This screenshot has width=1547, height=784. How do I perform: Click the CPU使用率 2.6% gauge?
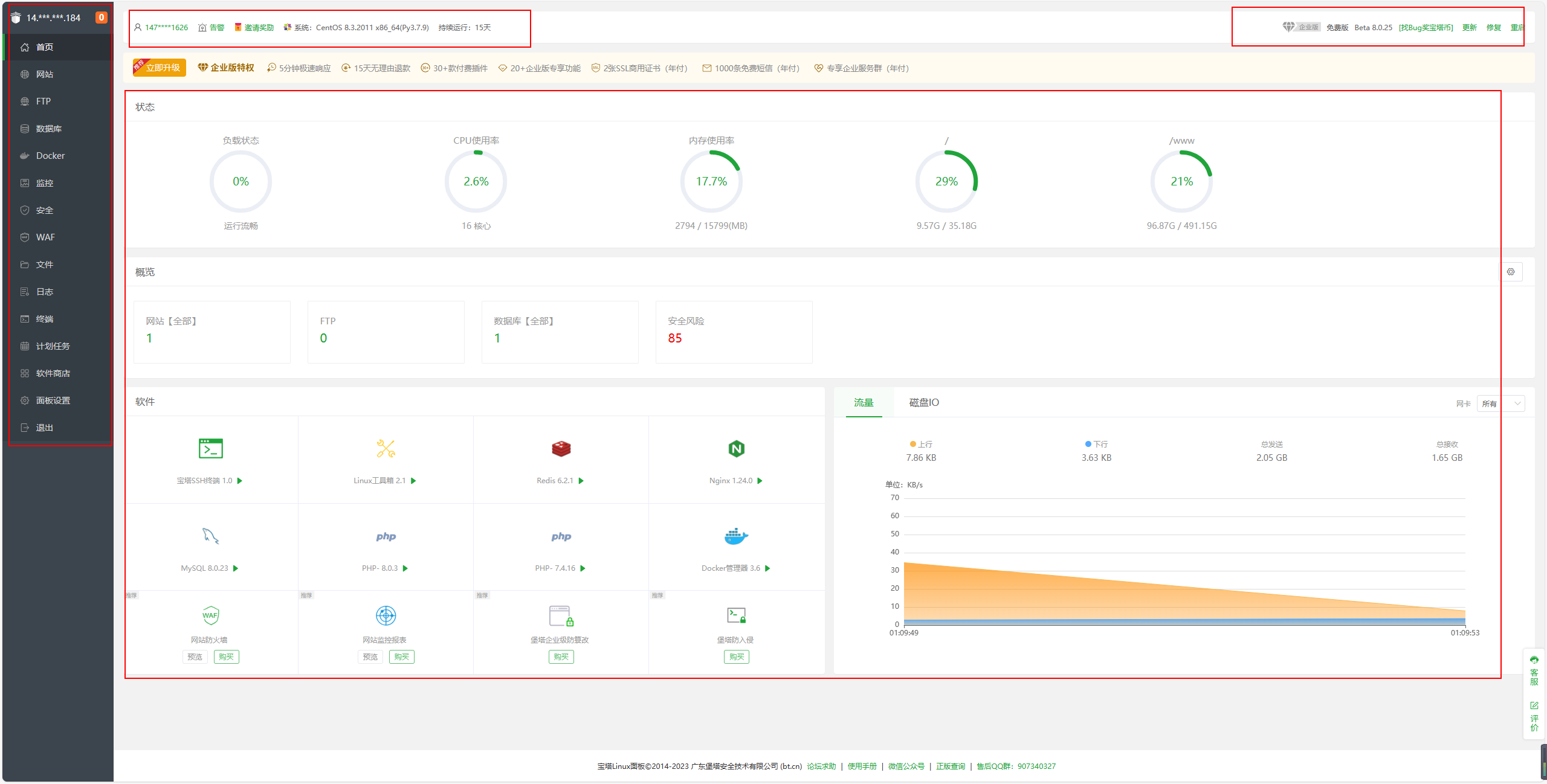point(476,181)
